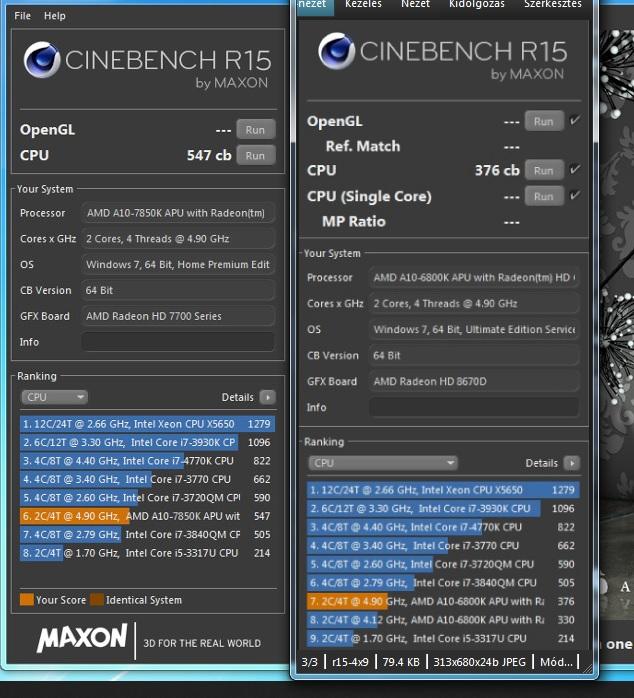Select the orange A10-6800K 376 ranking row

tap(443, 601)
